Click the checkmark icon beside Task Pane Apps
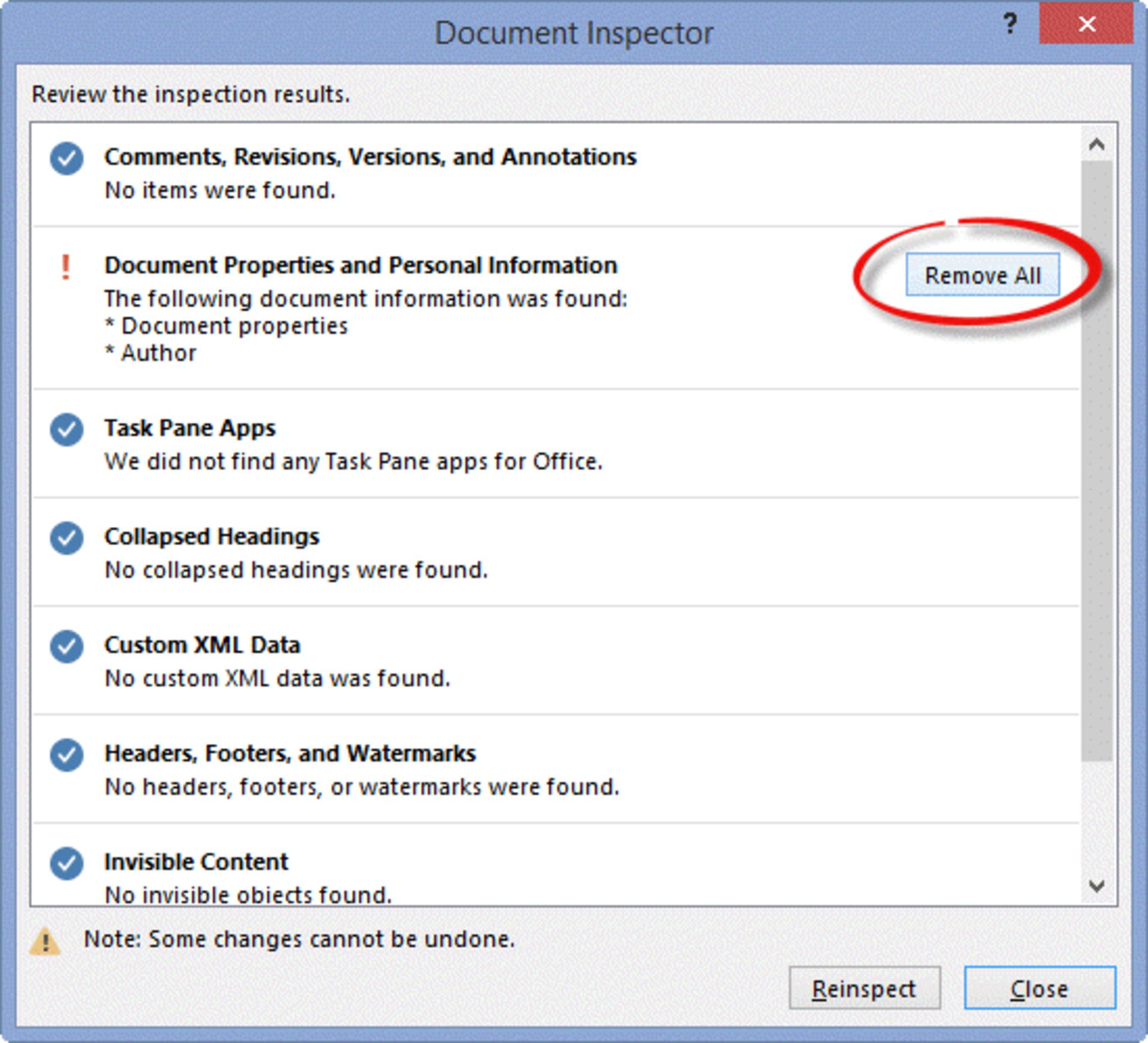Screen dimensions: 1148x1043 coord(66,430)
